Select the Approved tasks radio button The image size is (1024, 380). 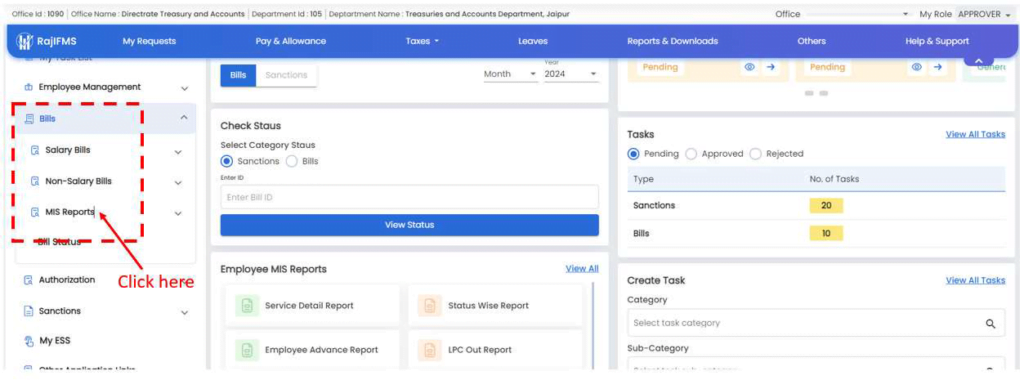pos(690,154)
